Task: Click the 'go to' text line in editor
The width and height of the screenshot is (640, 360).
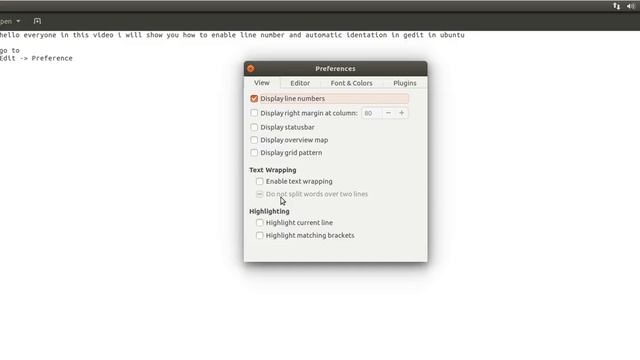Action: (9, 50)
